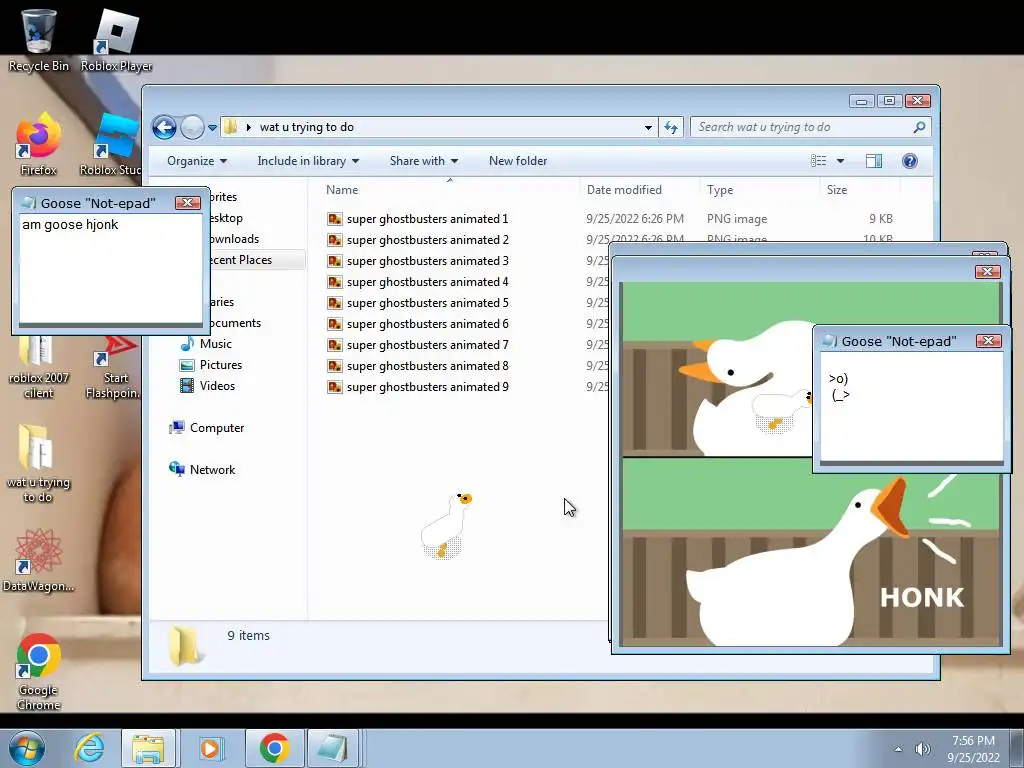Select Pictures in the navigation pane

[211, 364]
